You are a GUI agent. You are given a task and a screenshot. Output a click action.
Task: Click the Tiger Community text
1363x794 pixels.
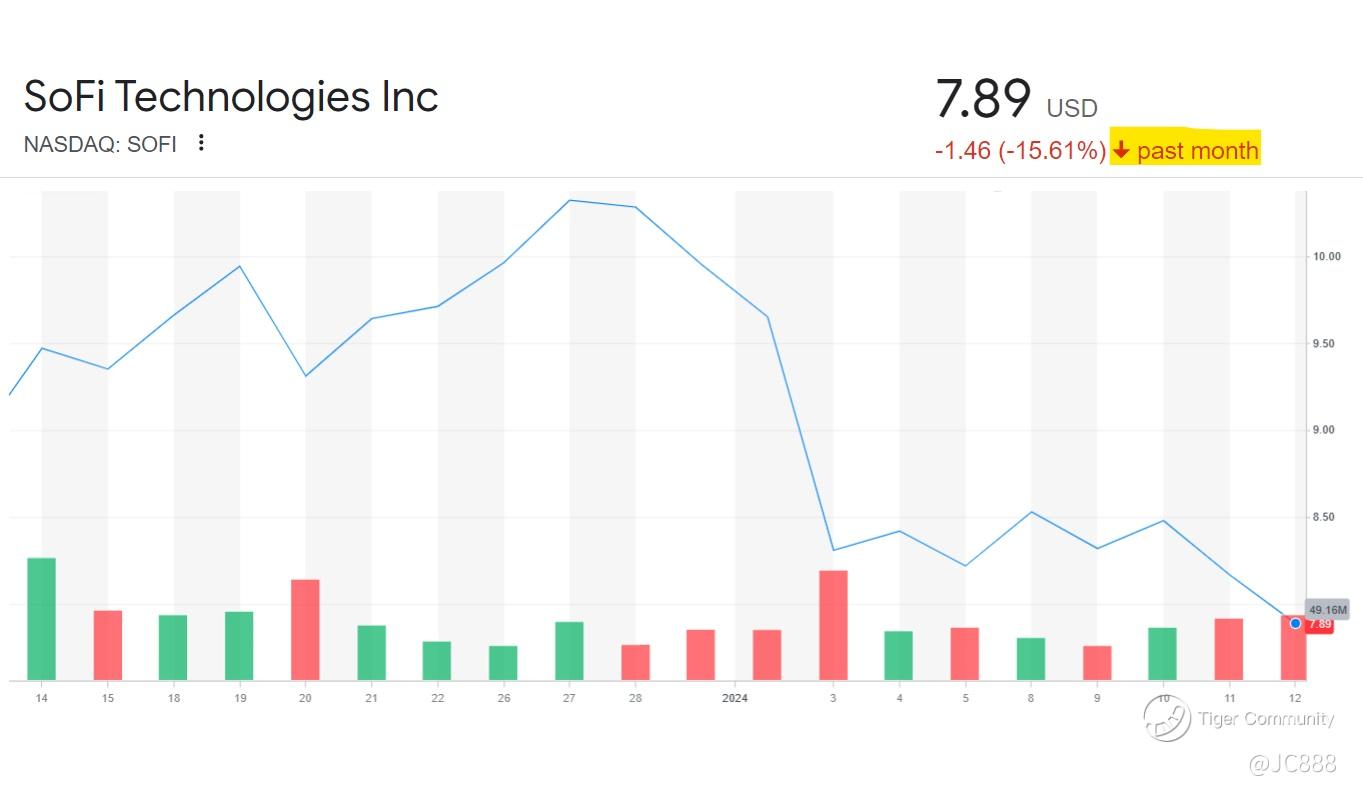pos(1265,718)
